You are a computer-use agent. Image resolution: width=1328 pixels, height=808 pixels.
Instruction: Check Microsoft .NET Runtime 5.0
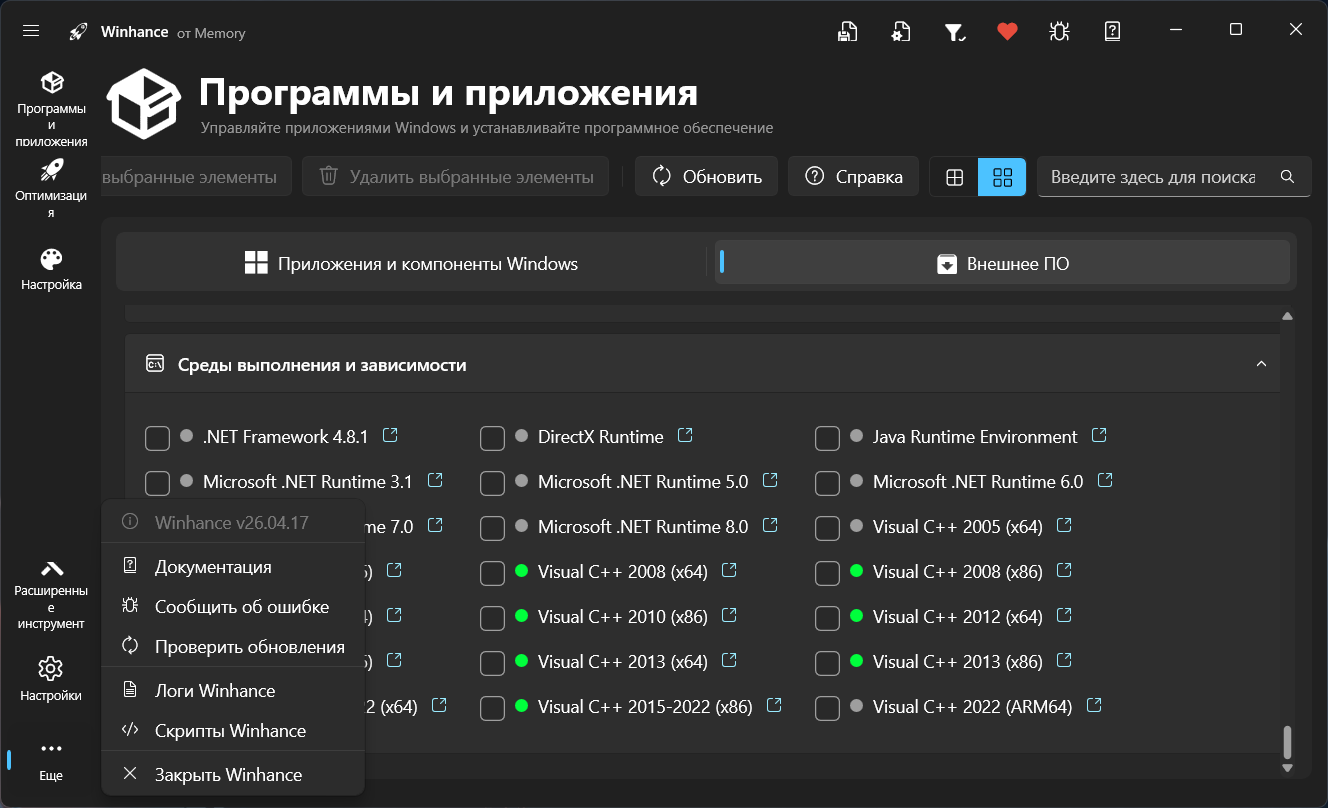point(492,483)
